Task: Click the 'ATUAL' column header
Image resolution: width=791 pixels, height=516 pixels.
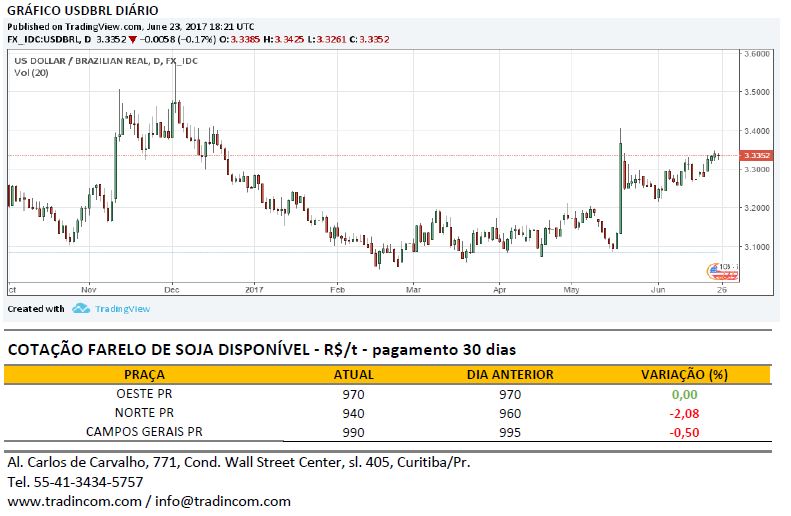Action: [x=354, y=375]
